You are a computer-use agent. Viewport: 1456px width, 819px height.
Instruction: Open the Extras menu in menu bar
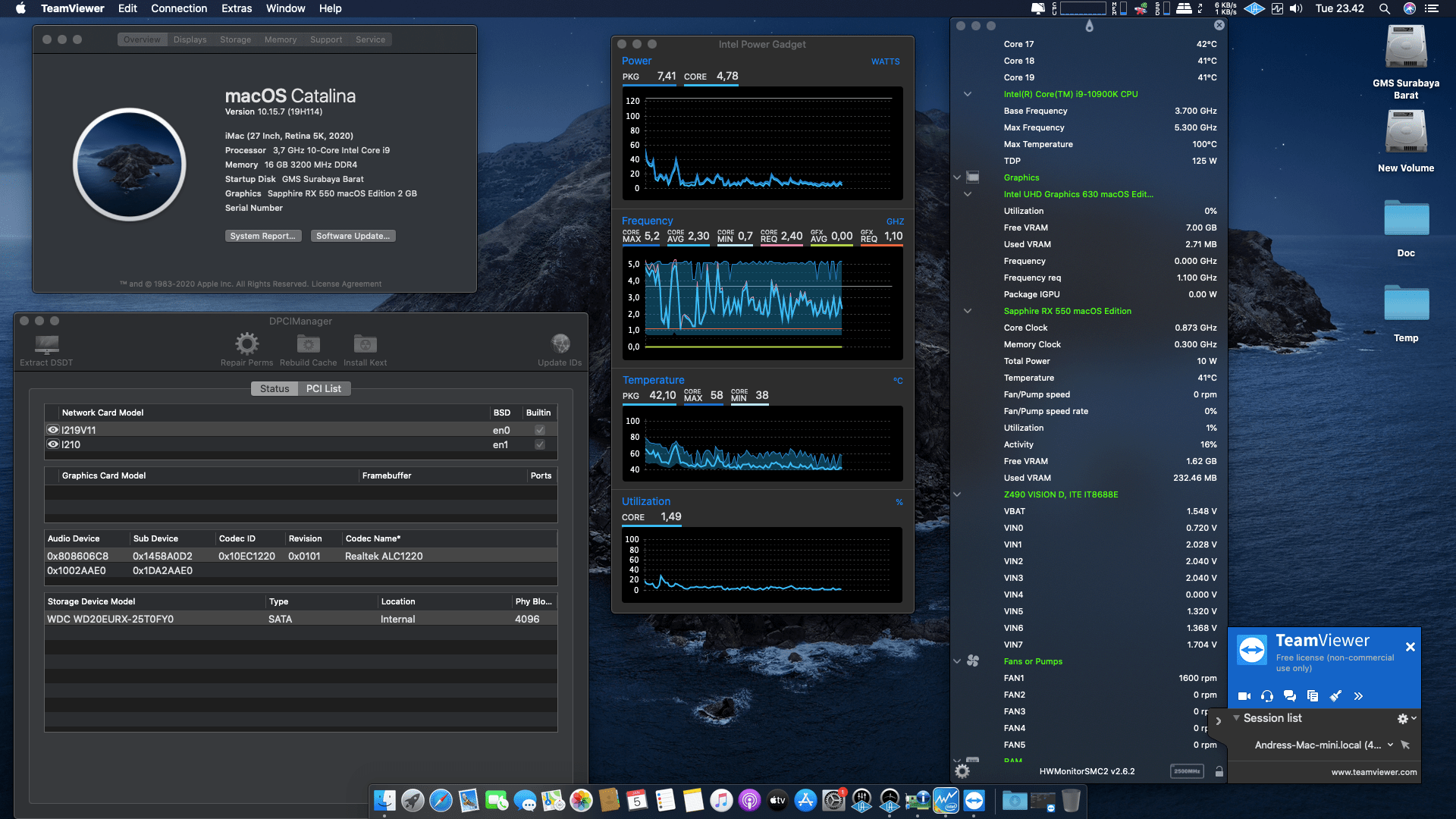click(237, 8)
